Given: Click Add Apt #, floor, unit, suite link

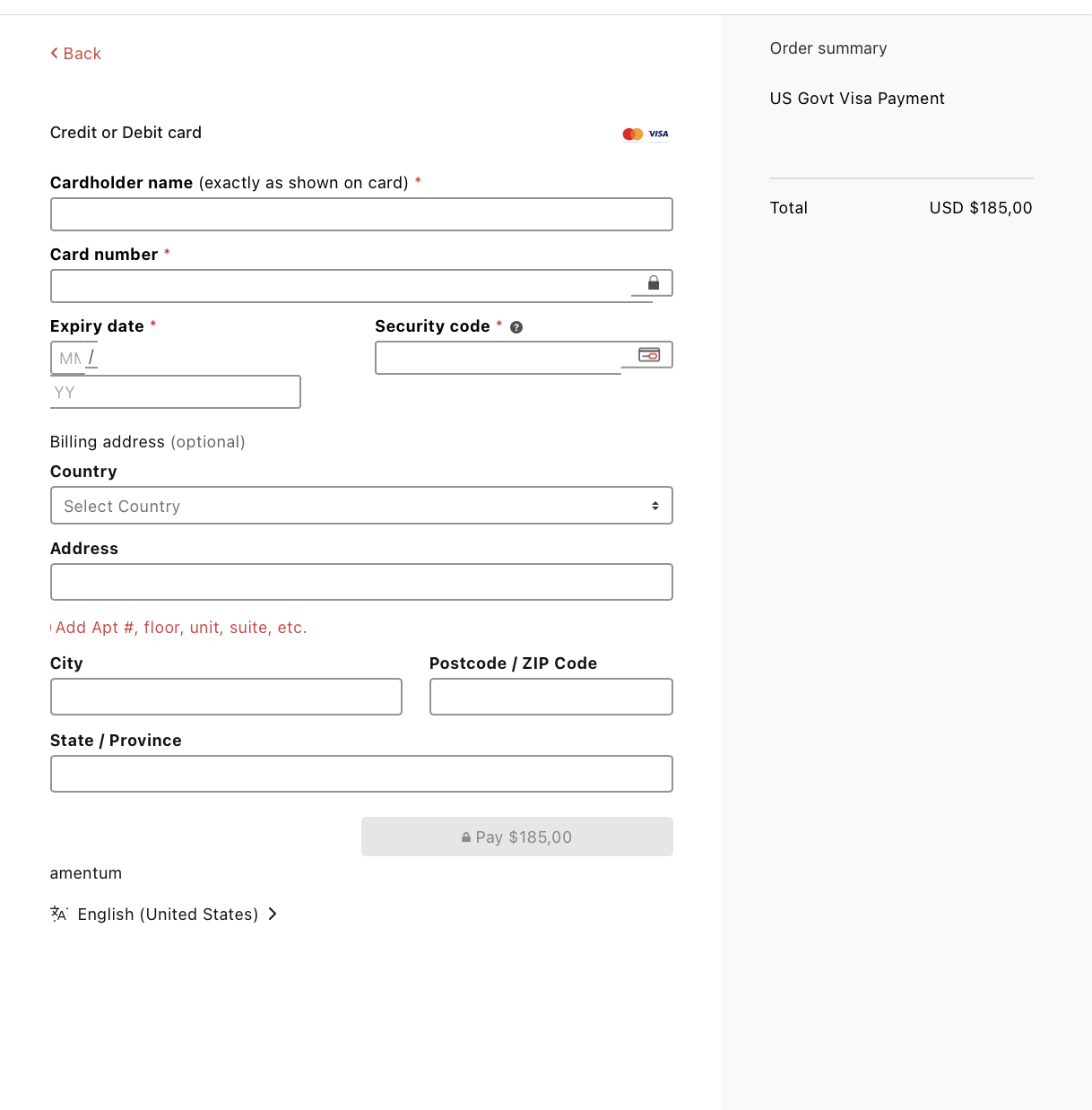Looking at the screenshot, I should pyautogui.click(x=180, y=628).
